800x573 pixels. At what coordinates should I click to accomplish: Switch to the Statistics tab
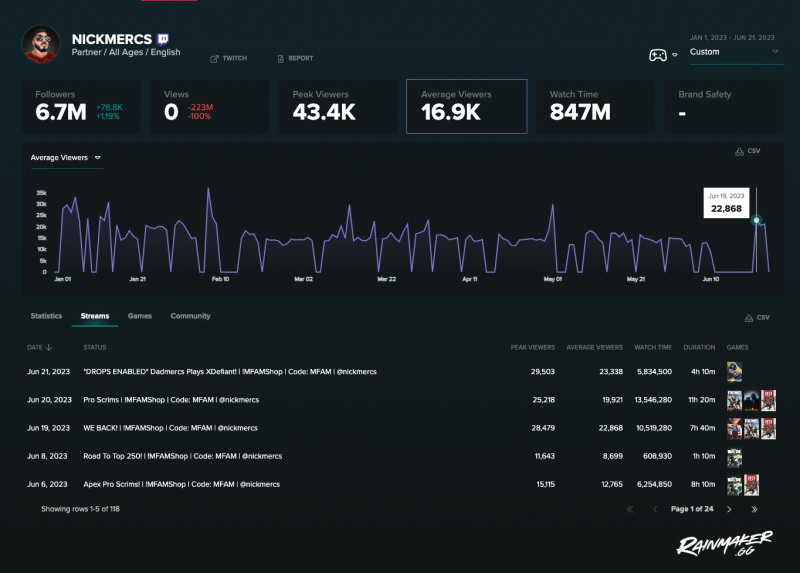point(46,316)
